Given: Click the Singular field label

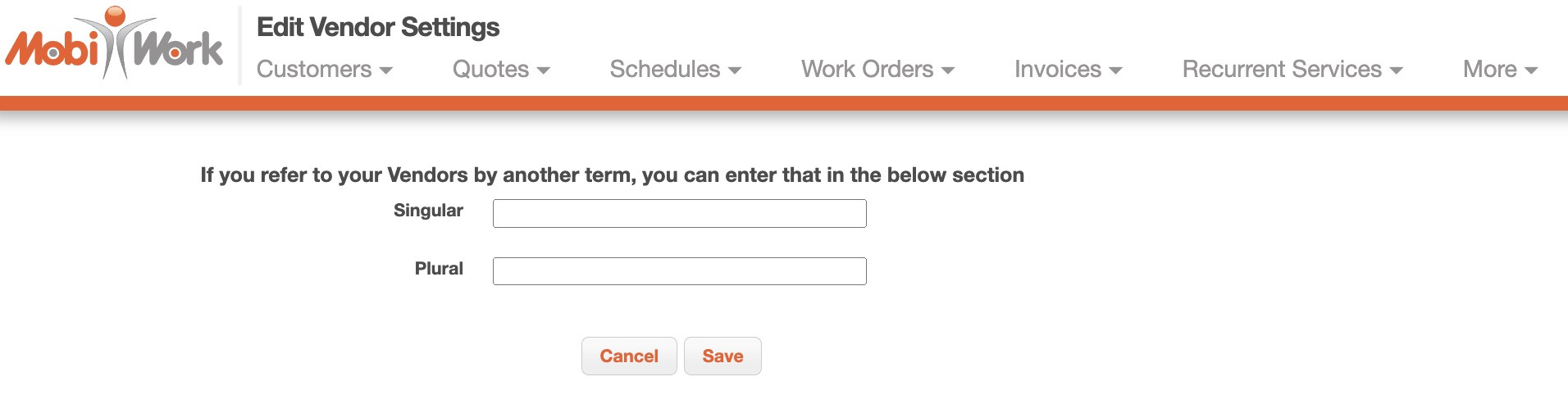Looking at the screenshot, I should tap(428, 211).
